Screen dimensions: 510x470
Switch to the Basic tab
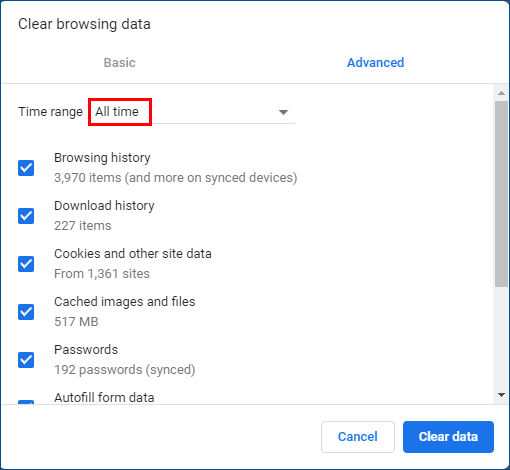point(119,62)
